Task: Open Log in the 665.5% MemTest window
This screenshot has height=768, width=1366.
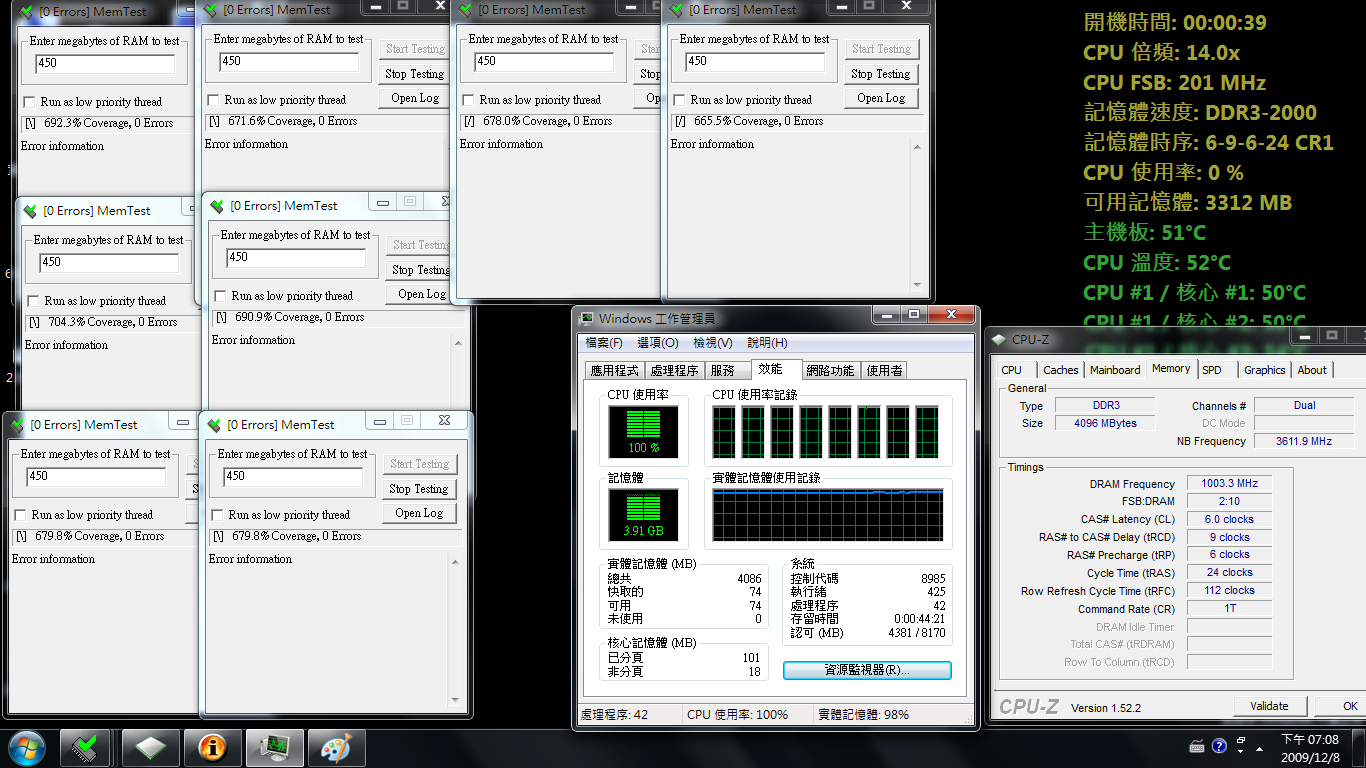Action: [881, 98]
